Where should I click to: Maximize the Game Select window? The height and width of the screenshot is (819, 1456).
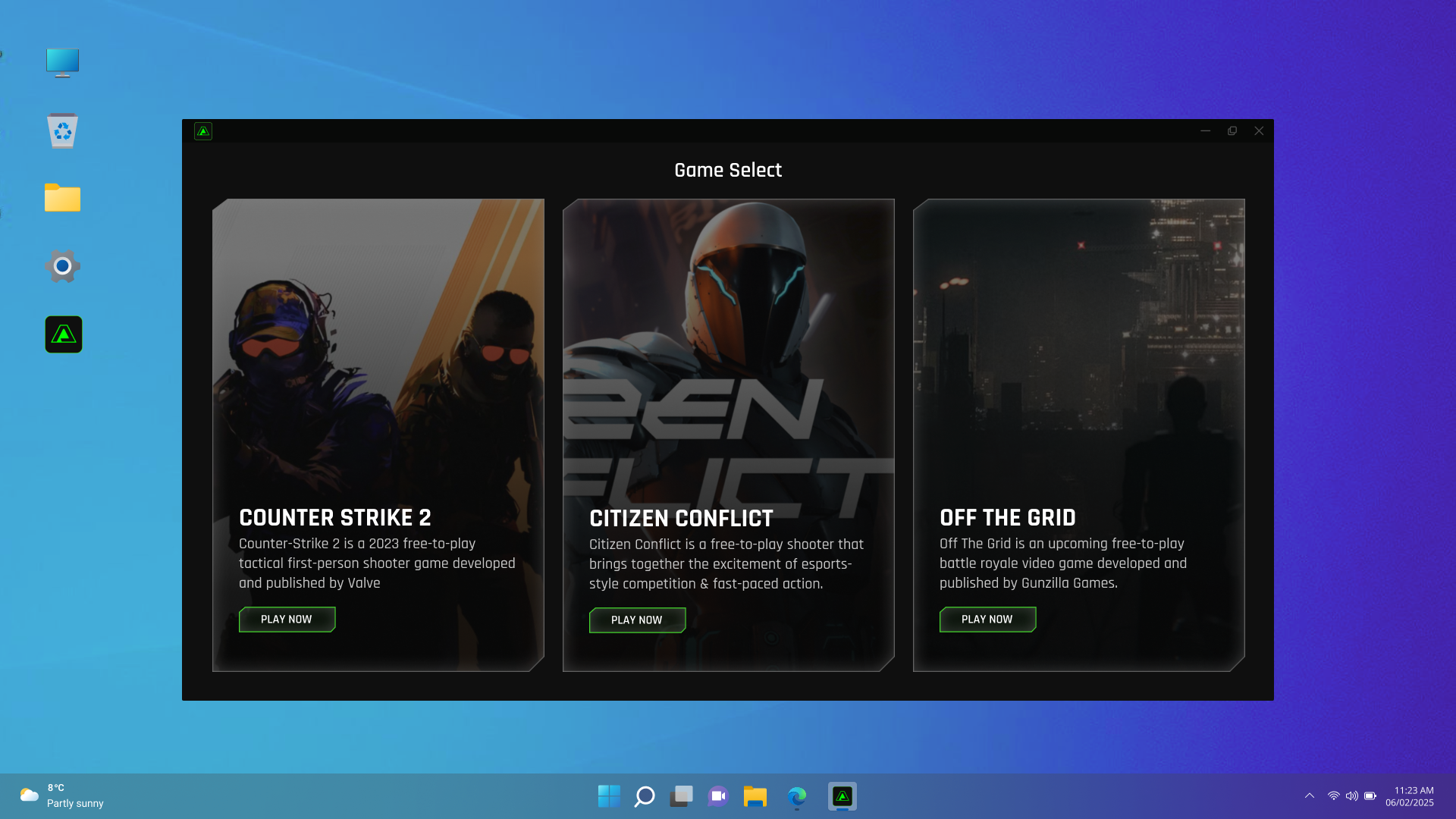pos(1232,131)
